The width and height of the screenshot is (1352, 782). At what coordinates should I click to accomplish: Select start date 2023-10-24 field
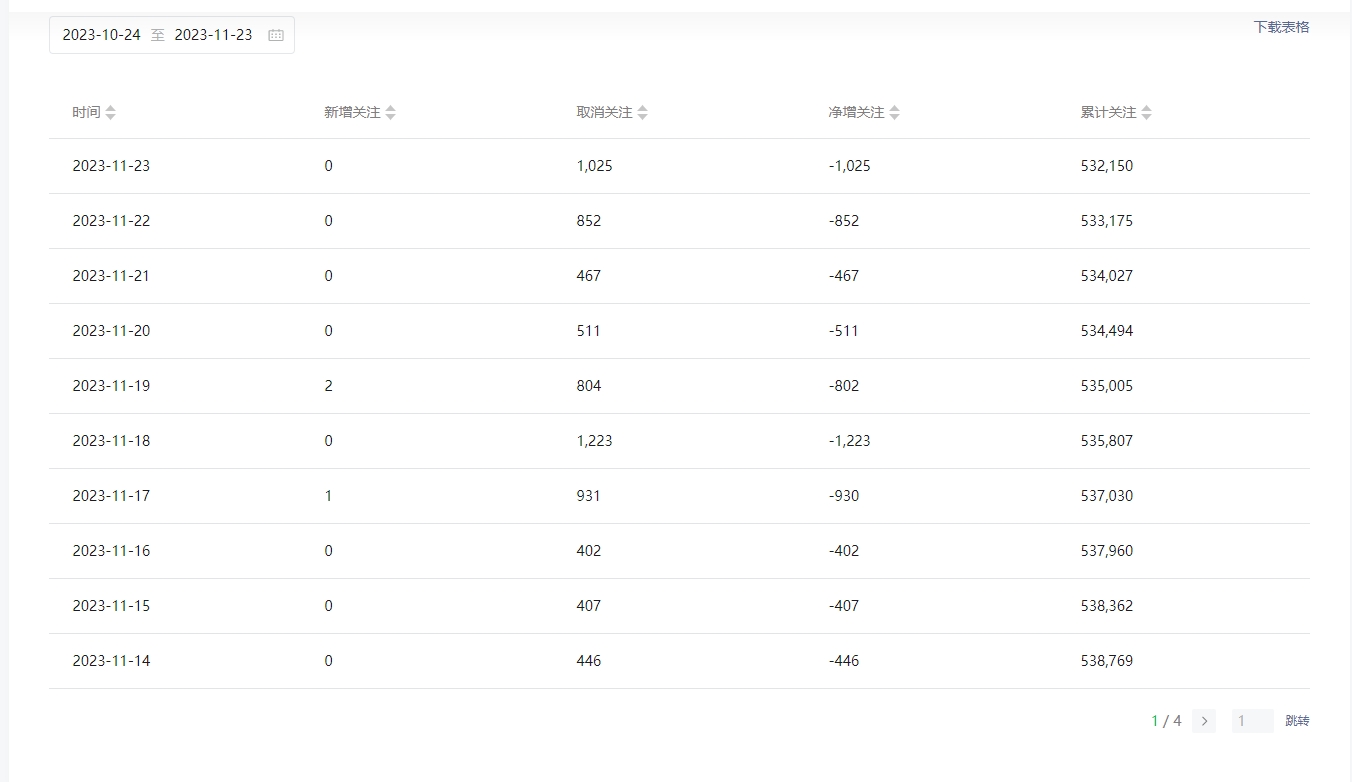(x=101, y=35)
